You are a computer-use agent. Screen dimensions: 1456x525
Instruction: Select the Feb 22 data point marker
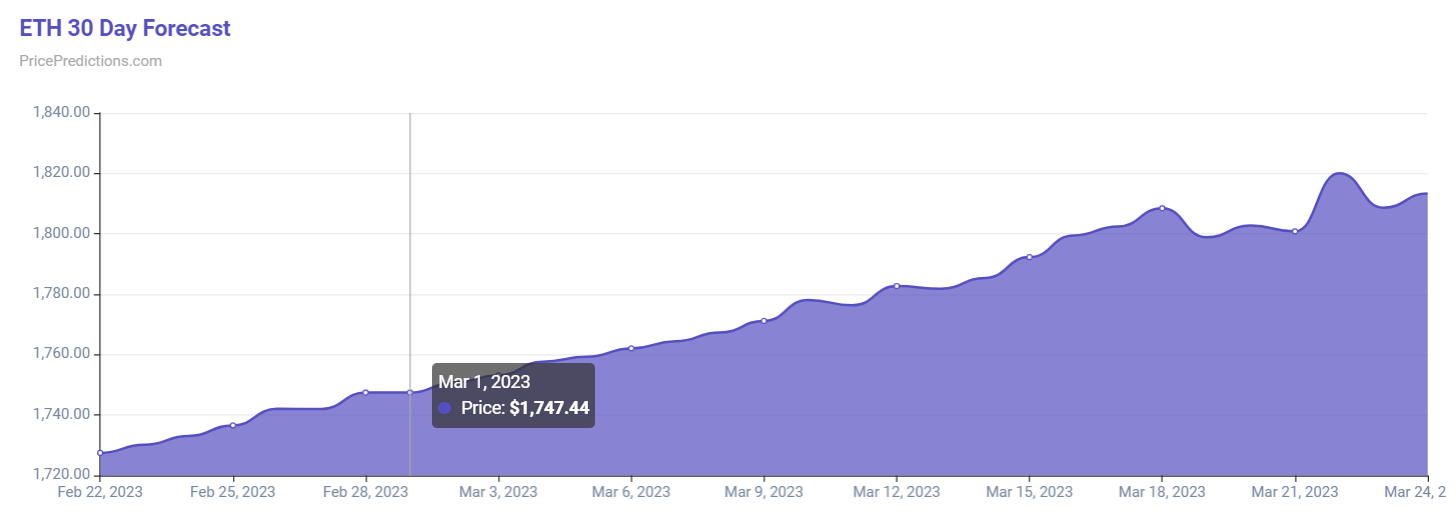[x=100, y=453]
